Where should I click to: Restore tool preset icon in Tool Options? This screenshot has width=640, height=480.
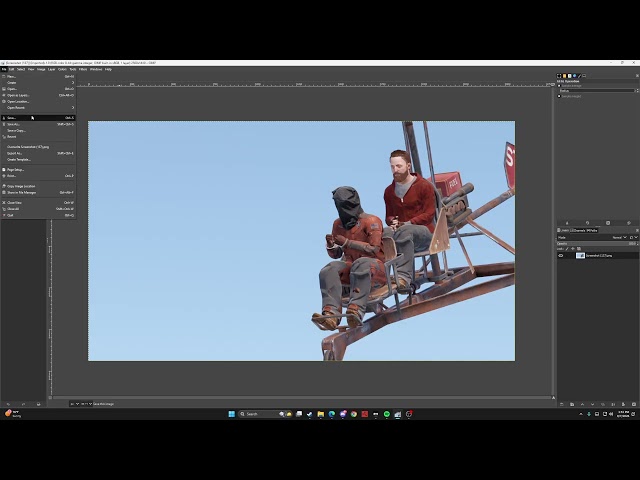[587, 223]
